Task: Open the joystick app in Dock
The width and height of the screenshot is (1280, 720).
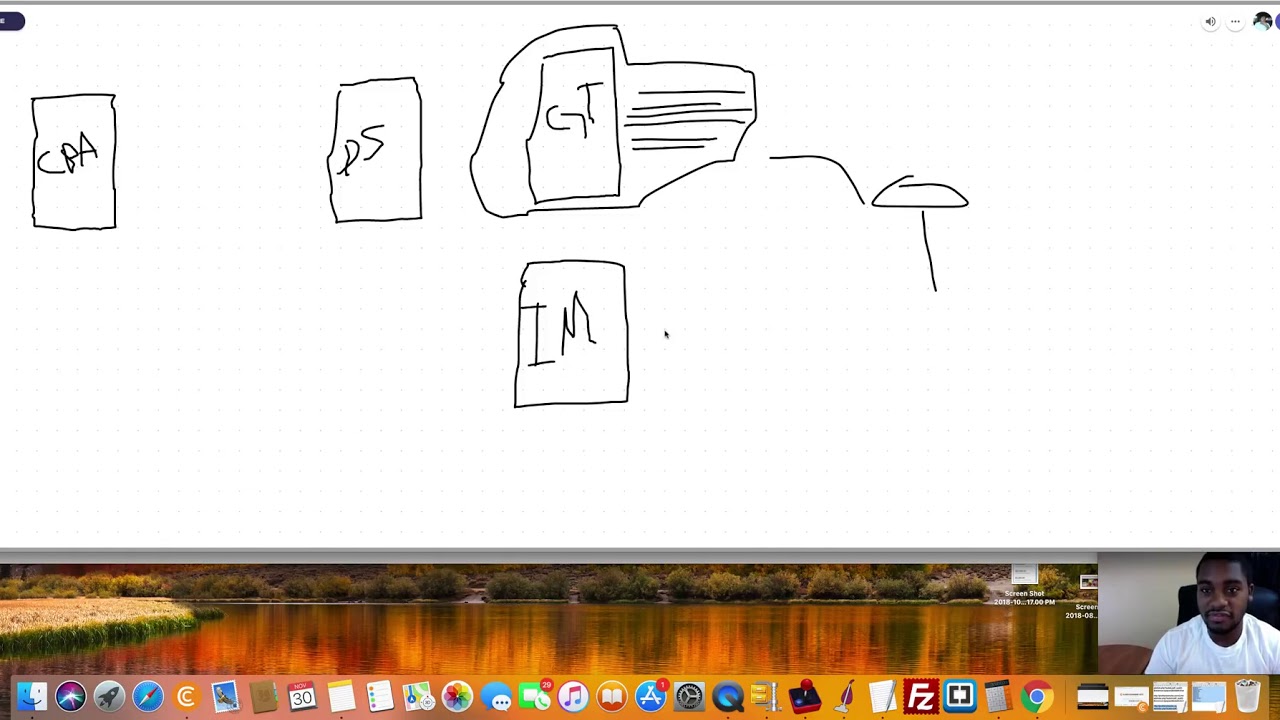Action: 805,696
